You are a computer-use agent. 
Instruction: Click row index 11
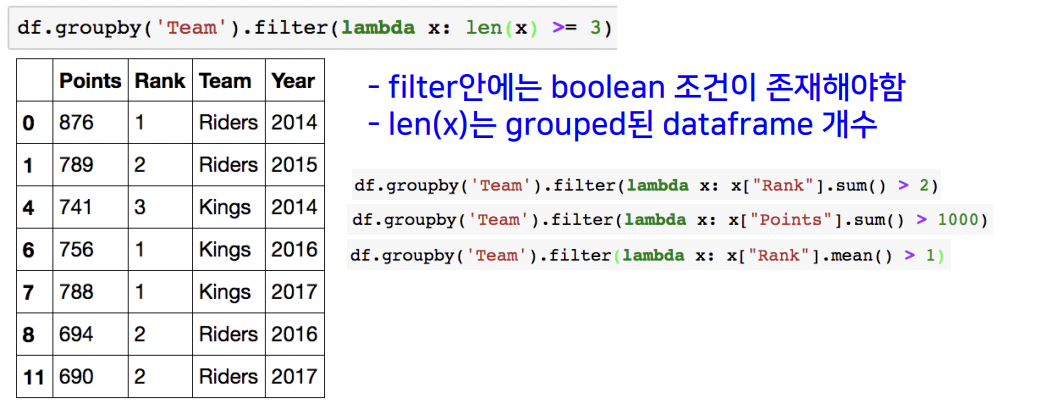pyautogui.click(x=33, y=377)
